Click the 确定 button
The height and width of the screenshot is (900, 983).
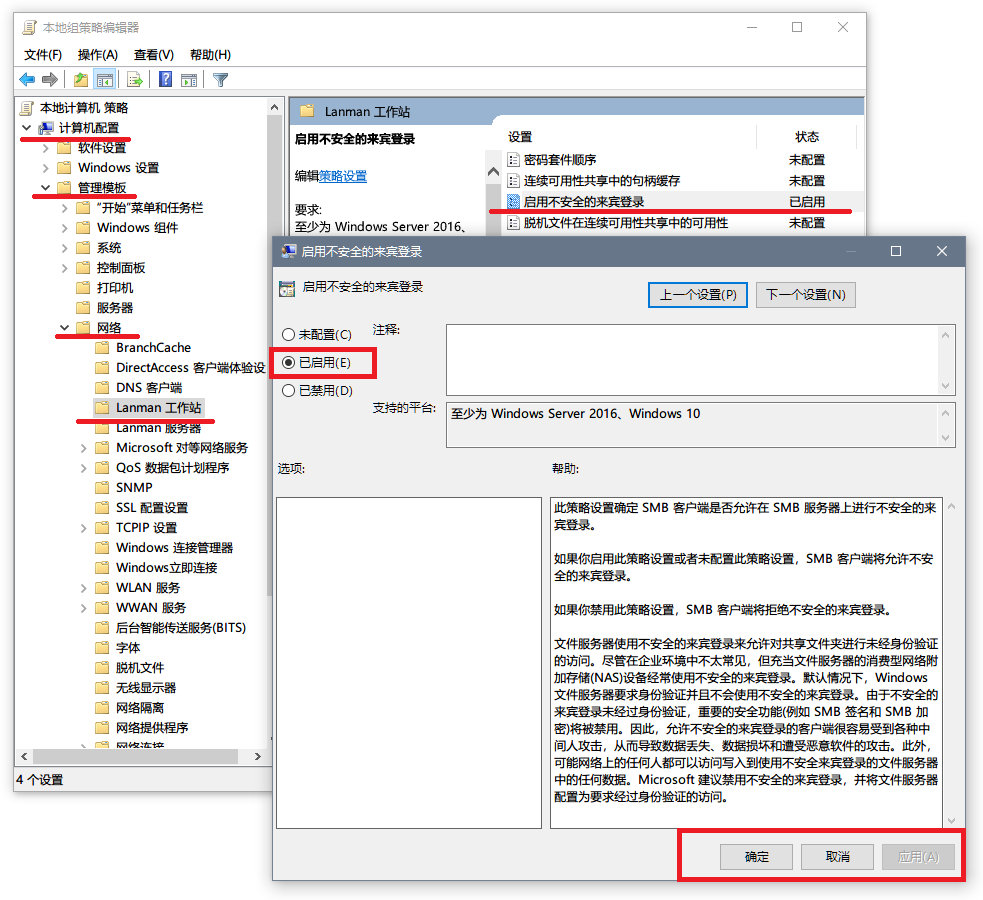(x=756, y=857)
